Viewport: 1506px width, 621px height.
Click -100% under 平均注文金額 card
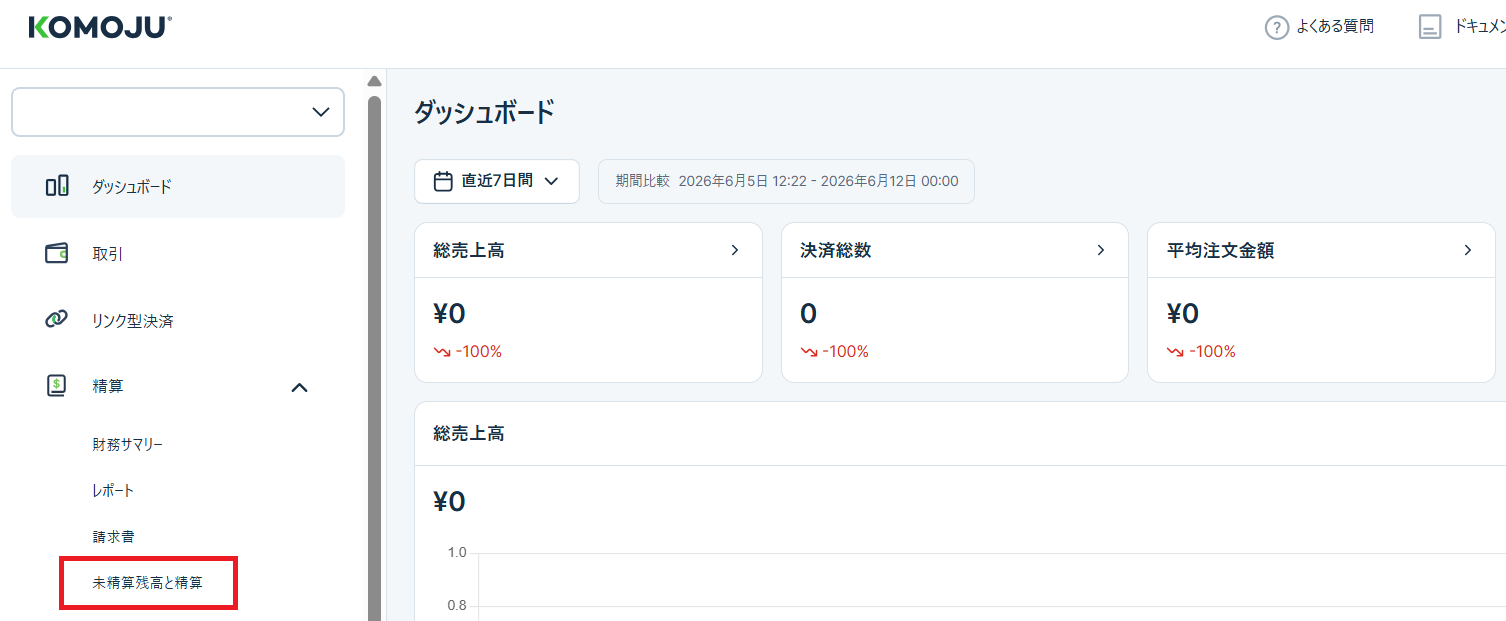[1212, 352]
